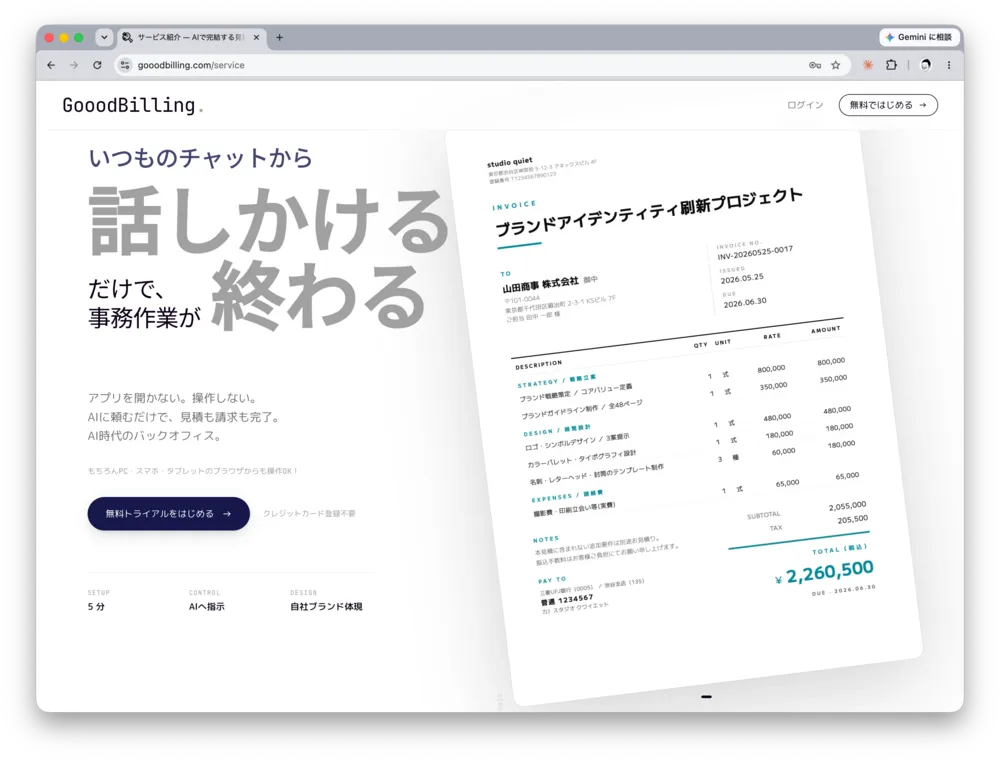Click 山田商事 株式会社 on the invoice
This screenshot has height=760, width=1000.
[540, 284]
